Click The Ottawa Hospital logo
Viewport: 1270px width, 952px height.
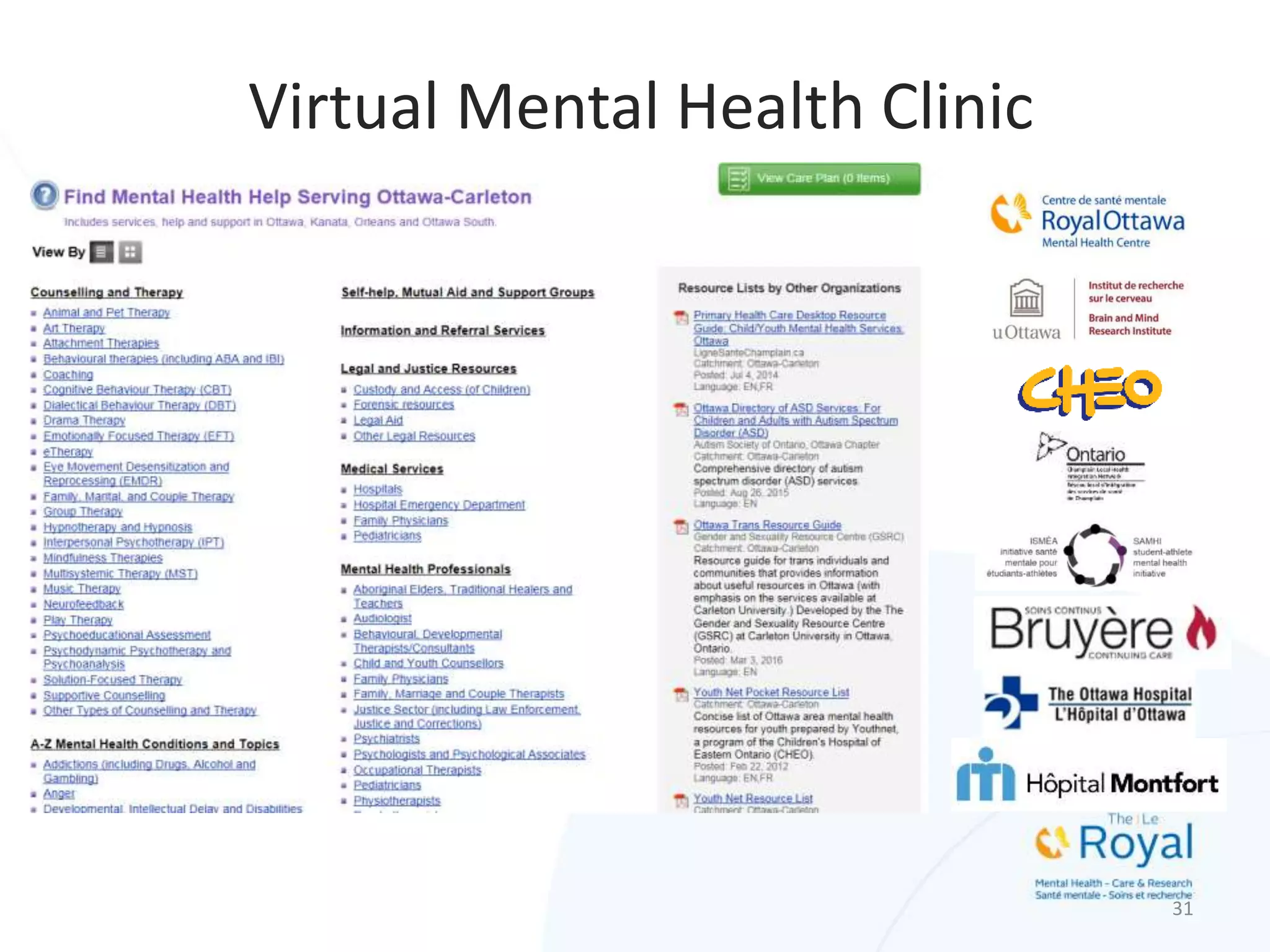(1088, 703)
